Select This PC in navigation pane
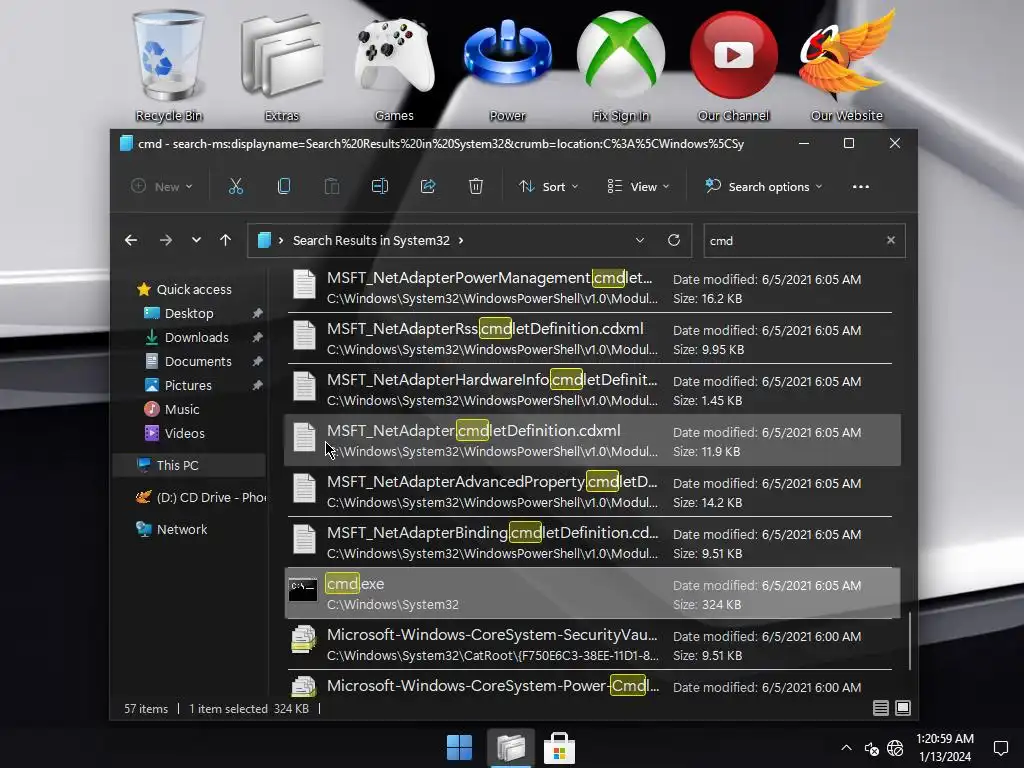 point(189,465)
